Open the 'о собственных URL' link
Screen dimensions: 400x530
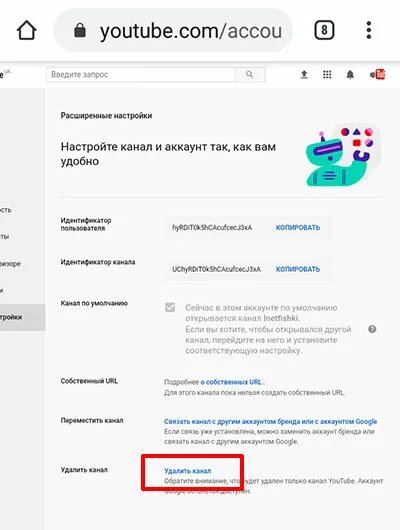coord(231,382)
